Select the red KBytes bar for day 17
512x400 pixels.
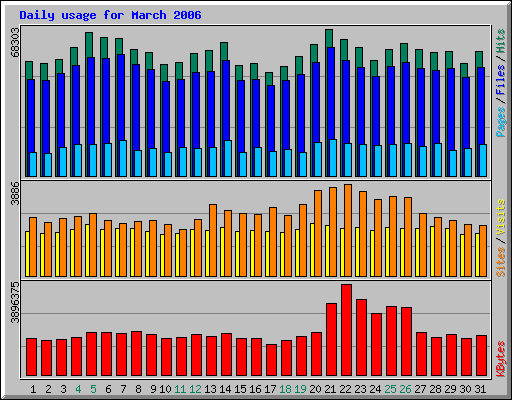click(271, 360)
